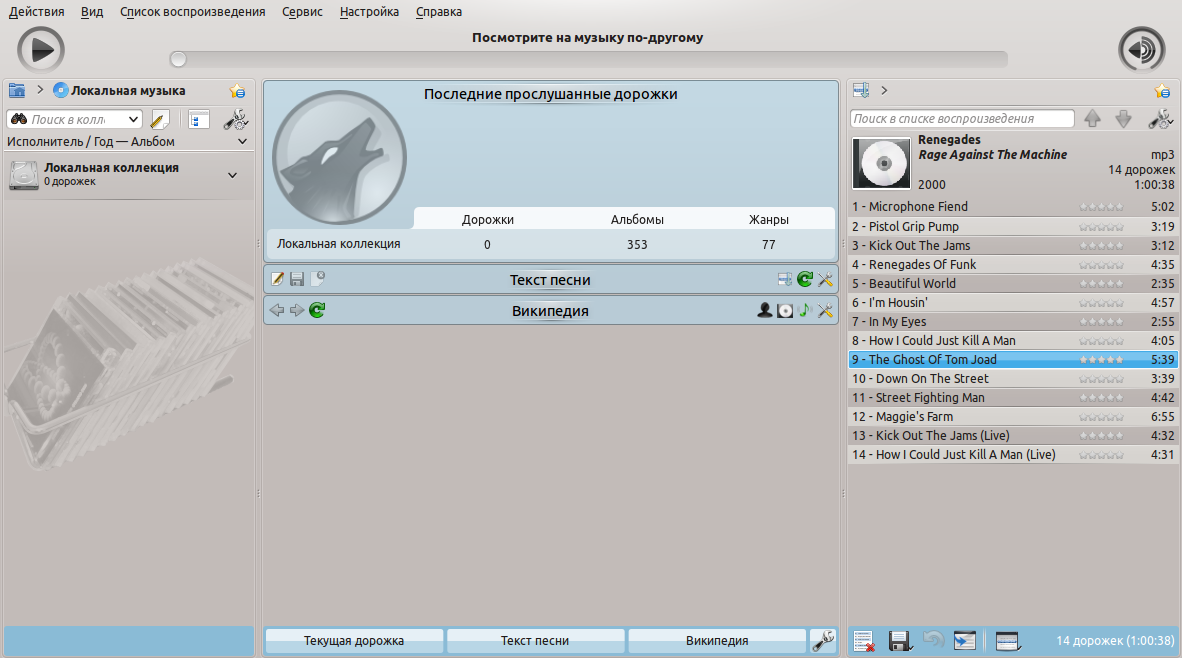
Task: Rate The Ghost Of Tom Joad stars
Action: [x=1101, y=360]
